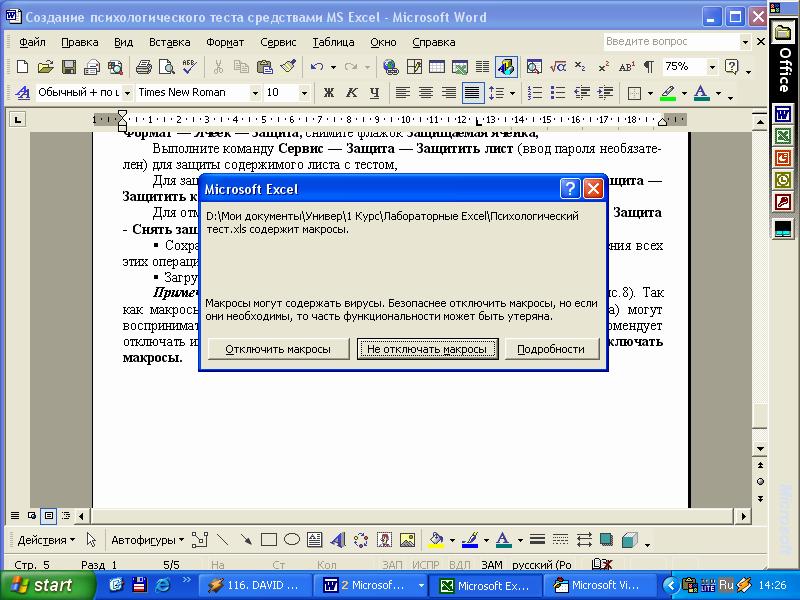Viewport: 800px width, 600px height.
Task: Toggle justify alignment
Action: [473, 93]
